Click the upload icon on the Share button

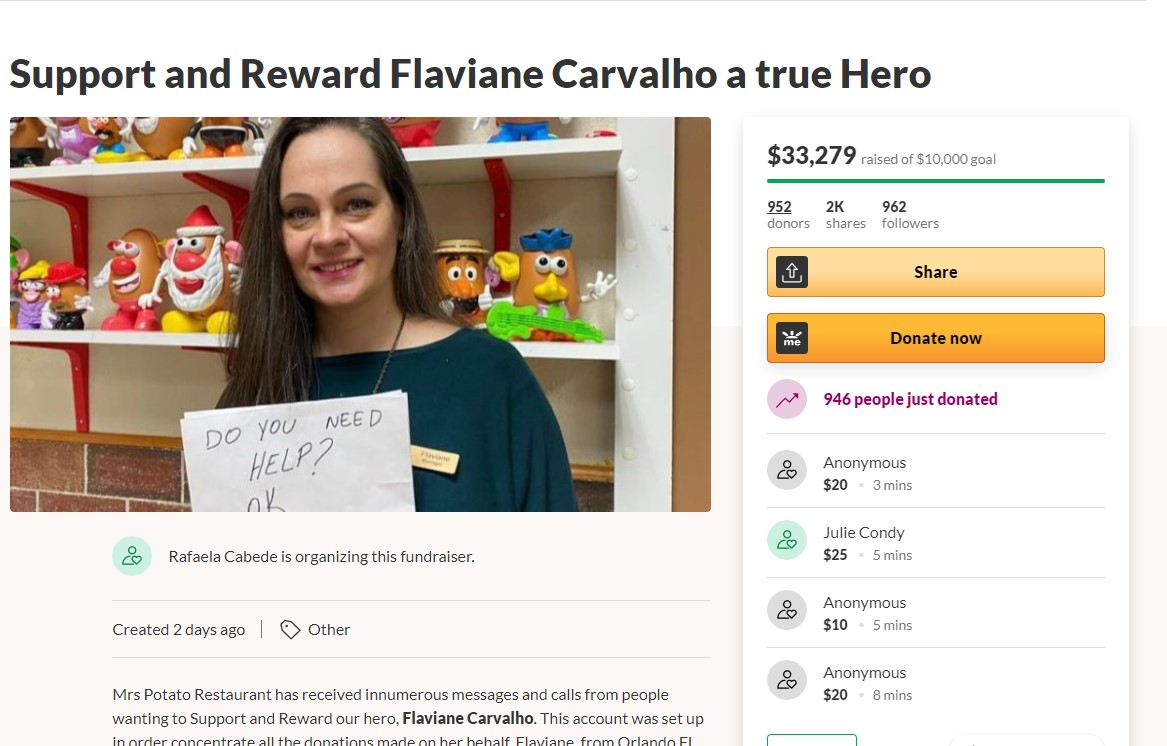point(792,272)
